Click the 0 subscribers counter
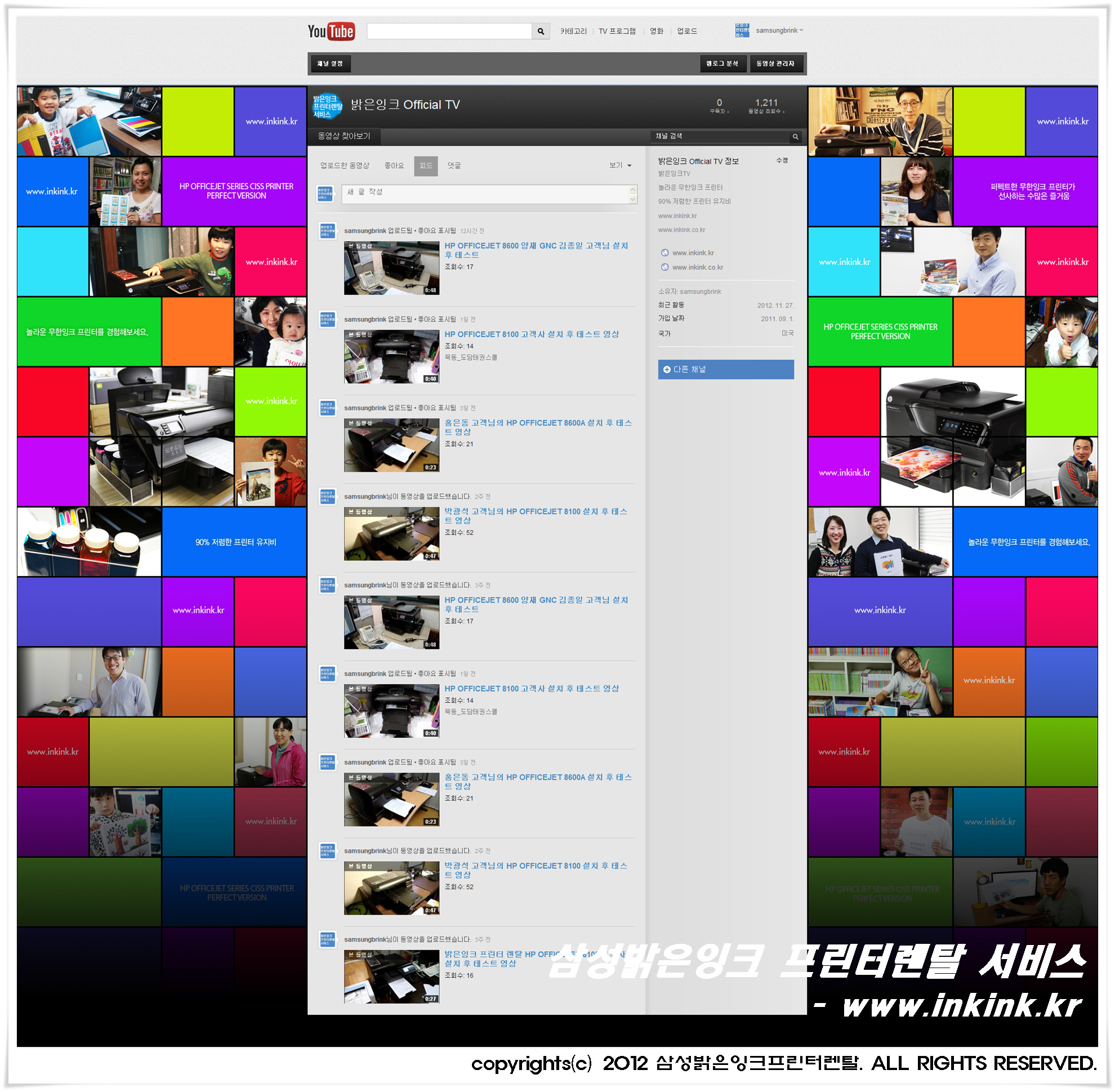Image resolution: width=1115 pixels, height=1092 pixels. coord(718,106)
